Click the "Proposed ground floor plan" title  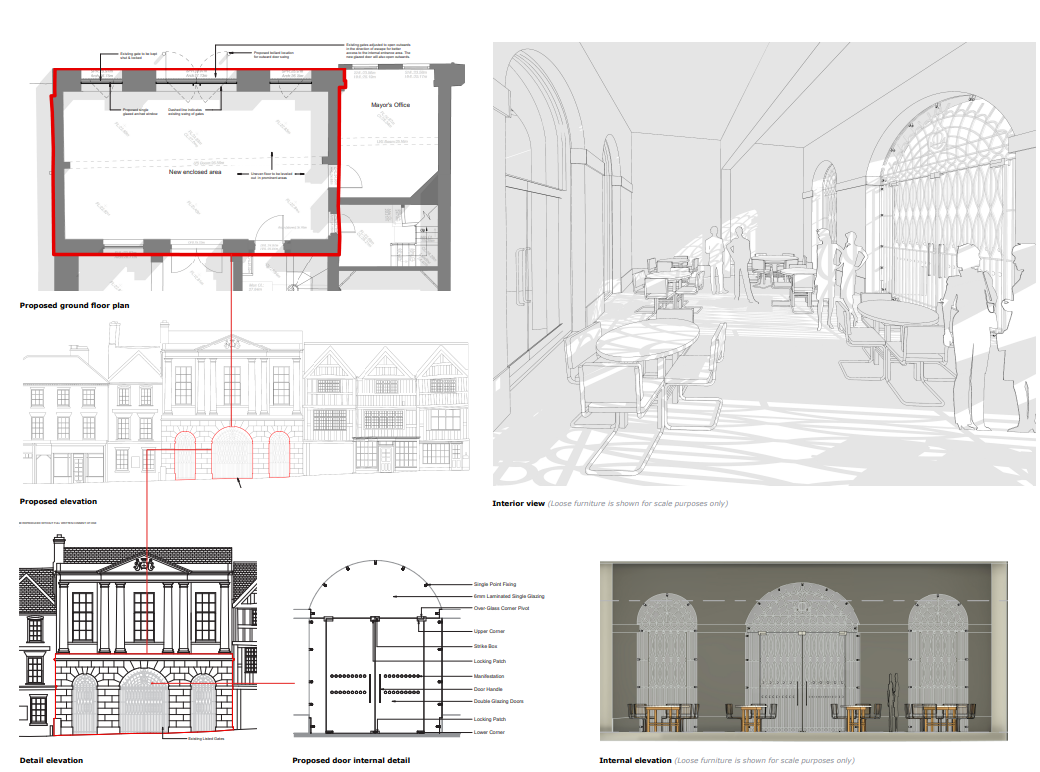[x=75, y=304]
